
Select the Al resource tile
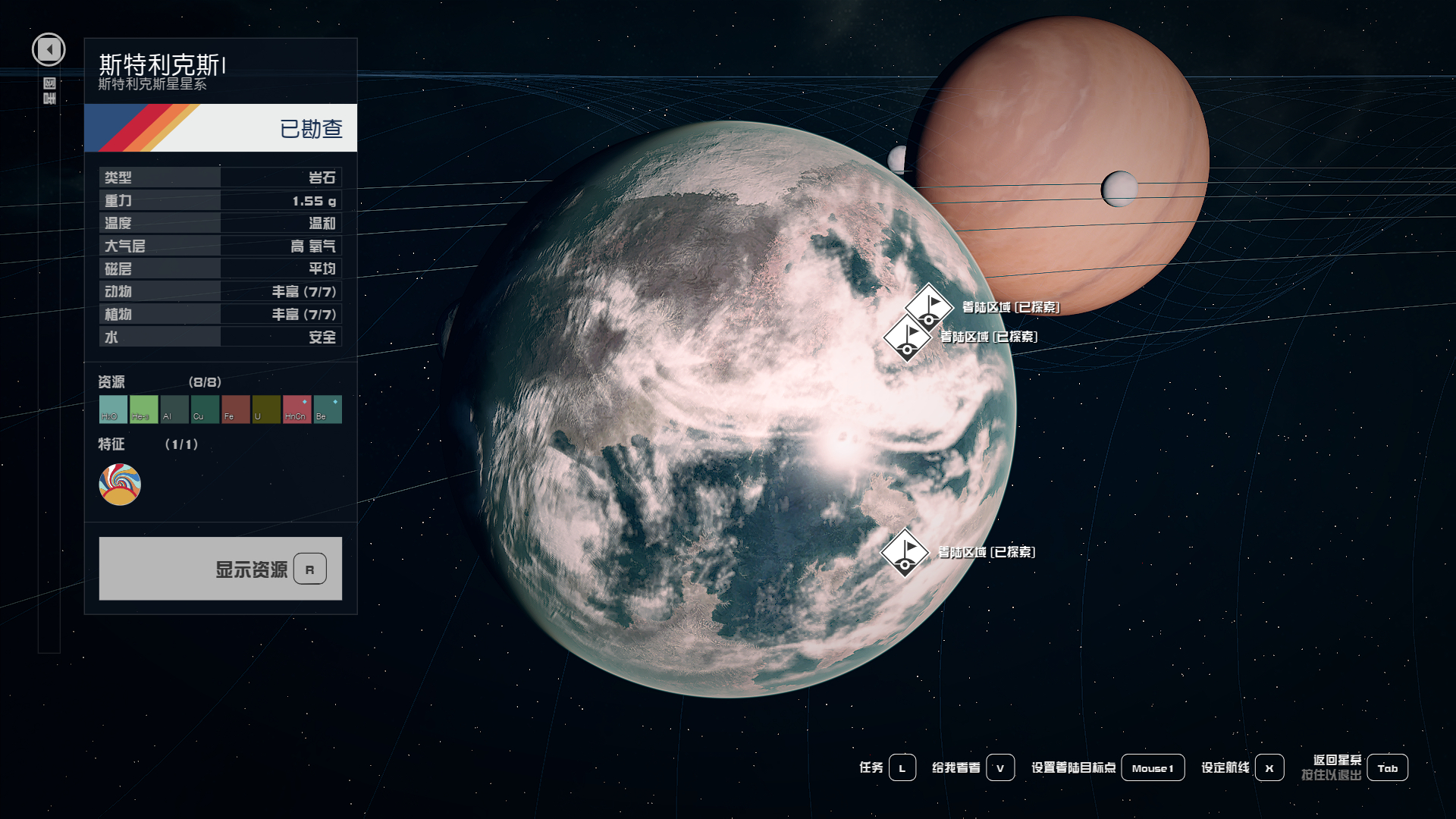(174, 409)
